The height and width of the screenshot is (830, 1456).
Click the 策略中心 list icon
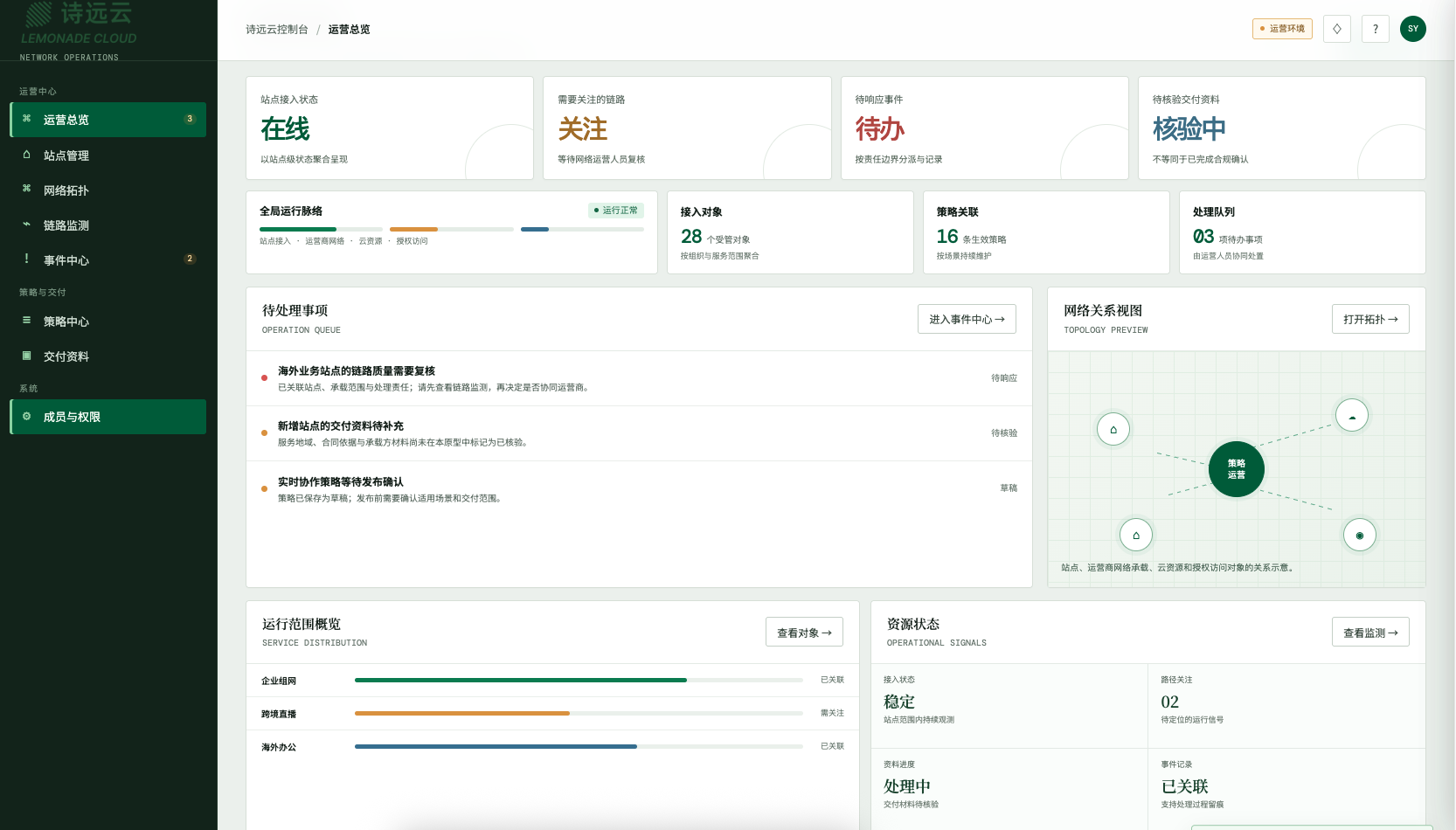click(x=26, y=321)
